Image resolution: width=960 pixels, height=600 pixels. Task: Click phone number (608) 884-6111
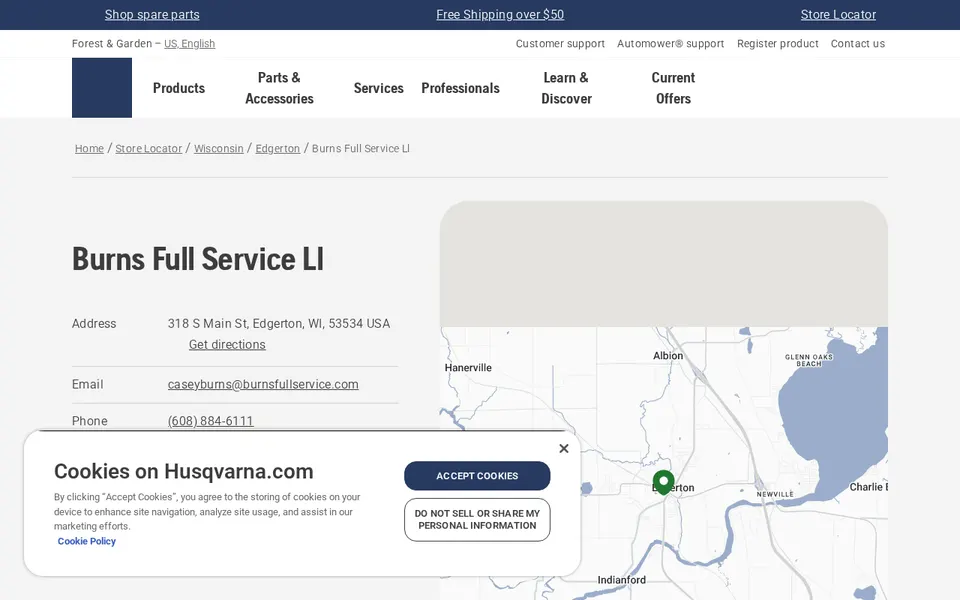tap(211, 421)
